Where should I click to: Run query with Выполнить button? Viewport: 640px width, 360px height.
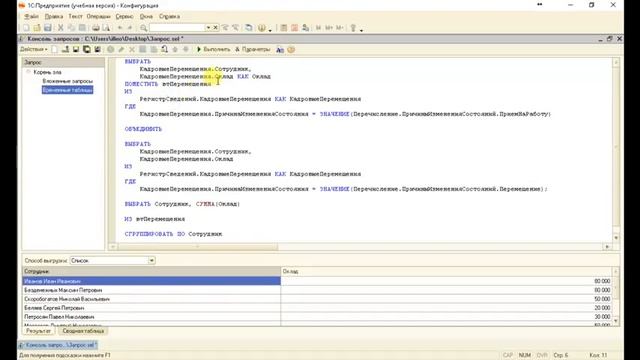tap(213, 49)
